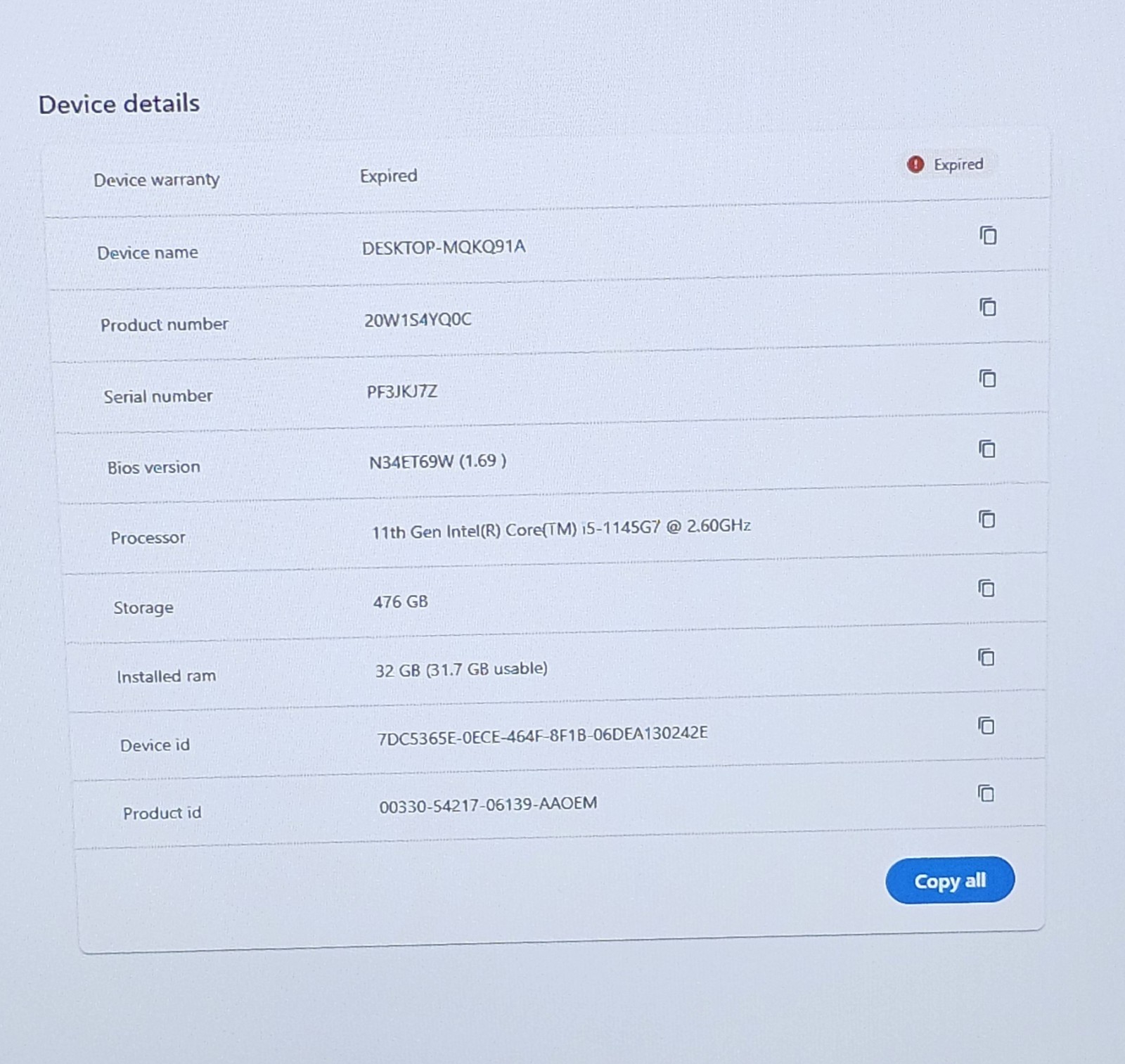
Task: Click product number 20W1S4YQ0C
Action: click(418, 320)
